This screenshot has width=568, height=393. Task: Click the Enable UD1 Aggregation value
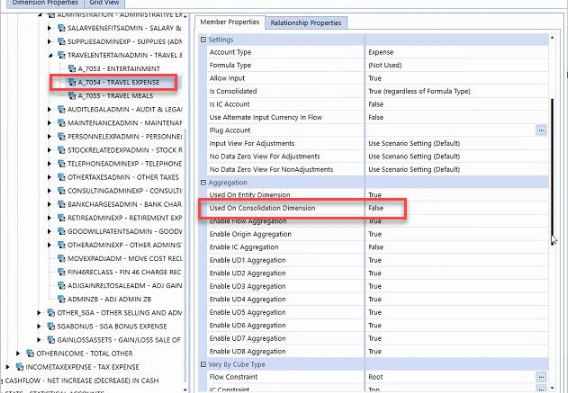click(x=375, y=260)
